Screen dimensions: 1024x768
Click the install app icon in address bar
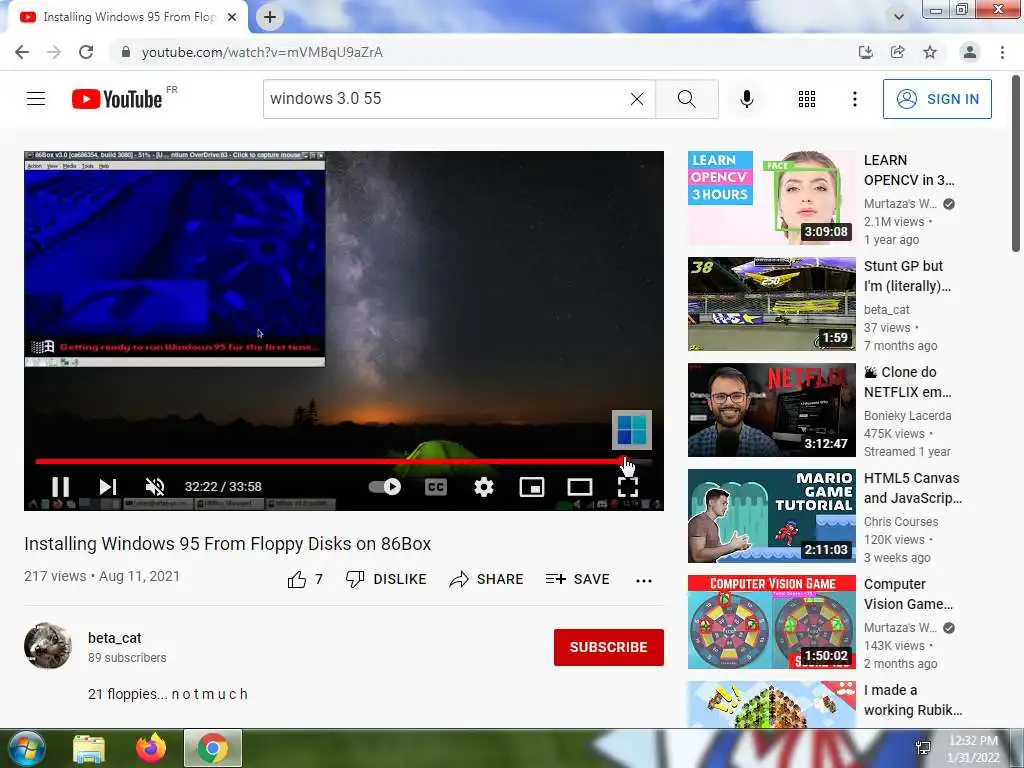865,52
